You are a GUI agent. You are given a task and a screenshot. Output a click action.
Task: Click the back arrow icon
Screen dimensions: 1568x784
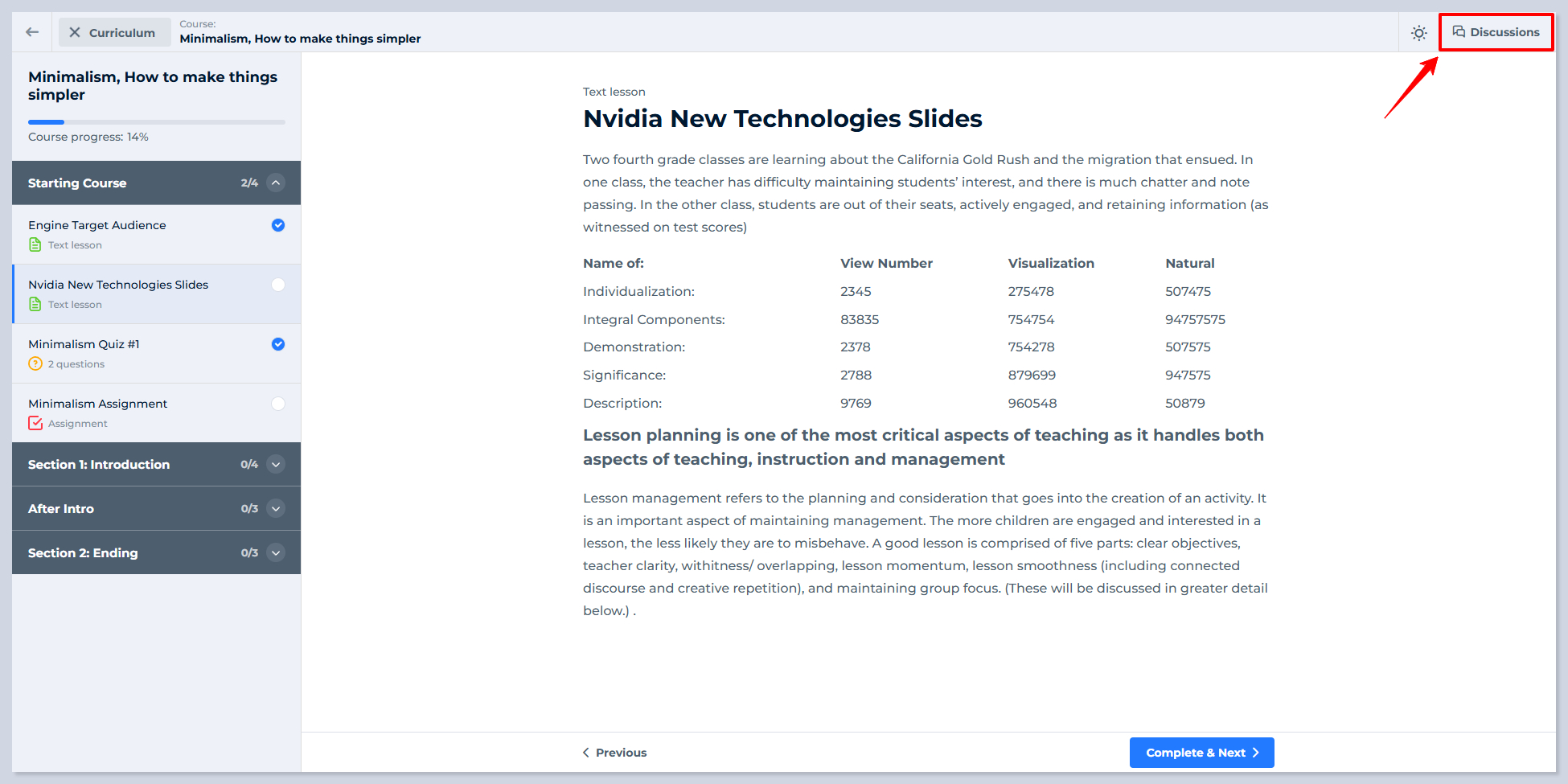coord(32,32)
